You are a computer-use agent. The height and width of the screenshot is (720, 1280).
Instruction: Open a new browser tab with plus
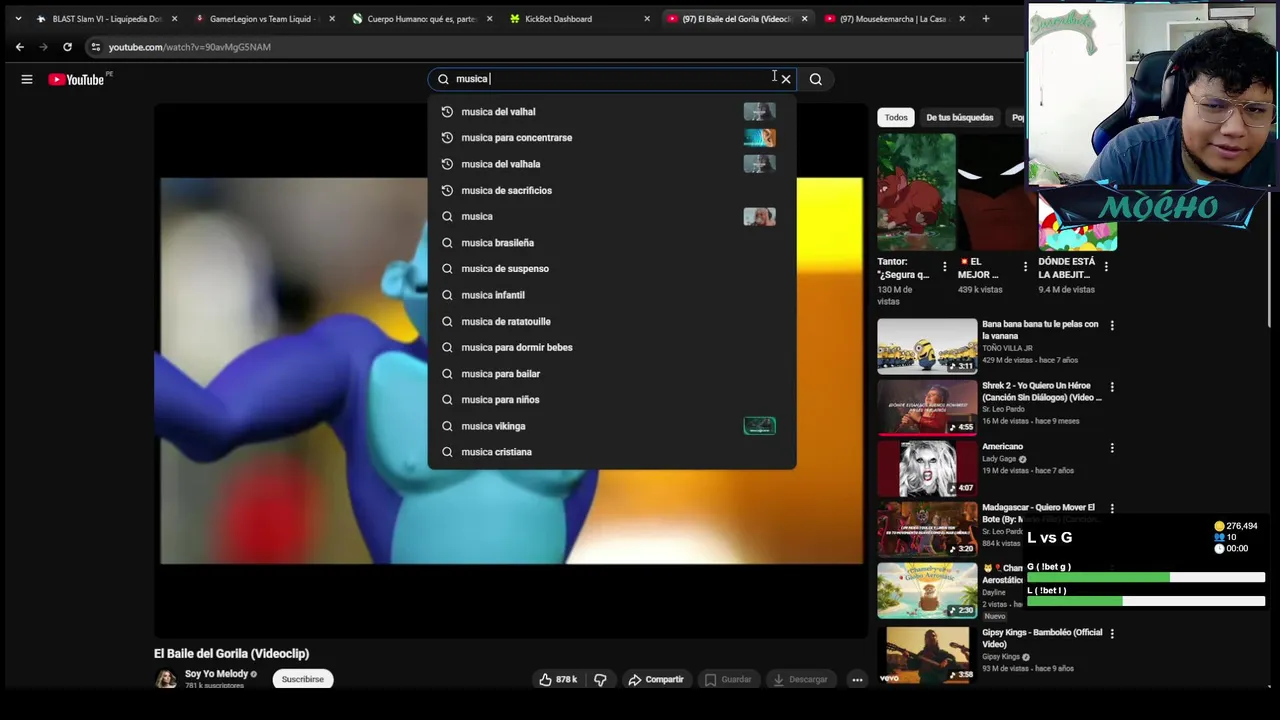pyautogui.click(x=985, y=18)
